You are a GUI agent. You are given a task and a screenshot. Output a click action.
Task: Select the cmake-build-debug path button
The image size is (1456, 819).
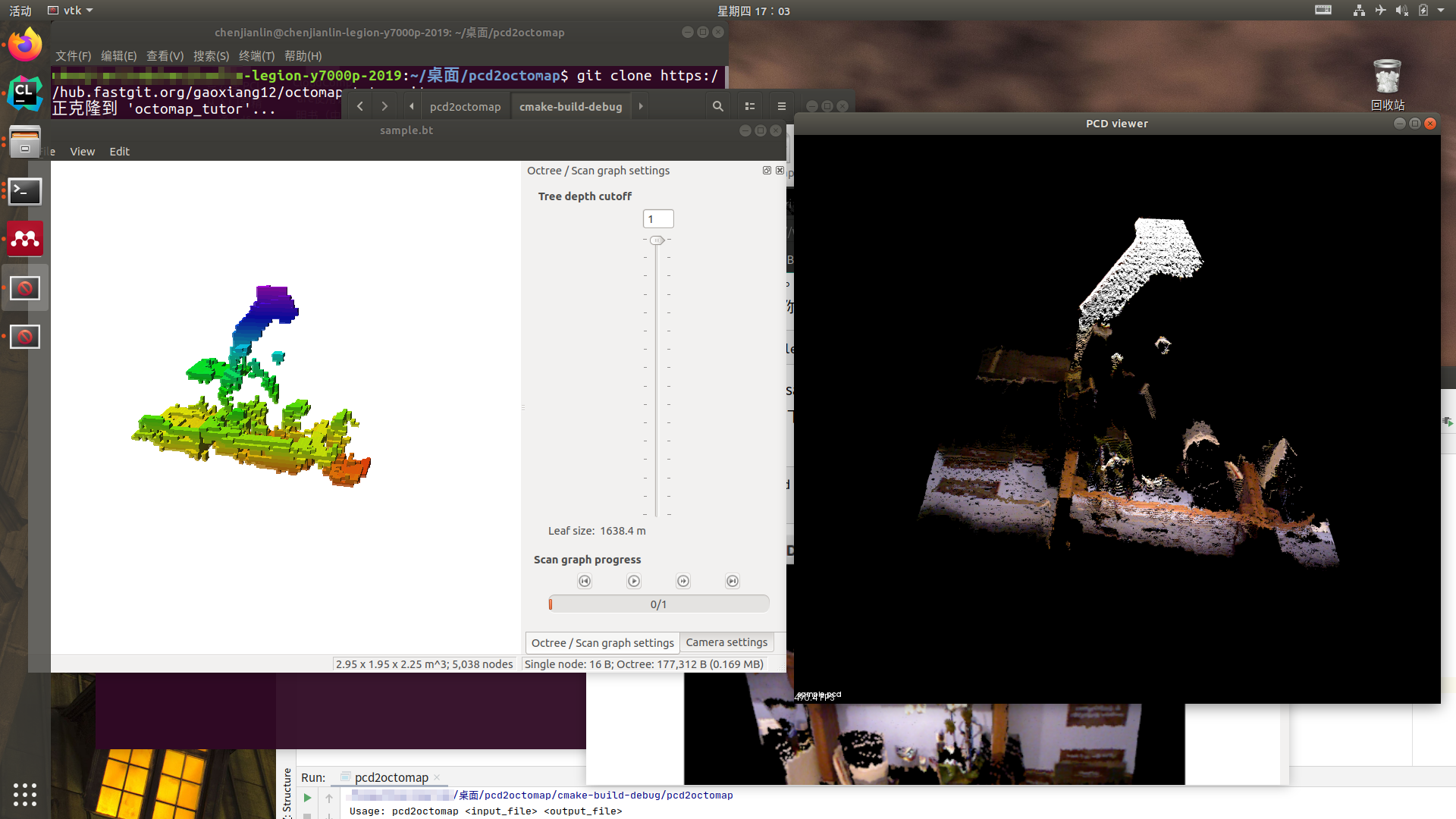[x=570, y=107]
